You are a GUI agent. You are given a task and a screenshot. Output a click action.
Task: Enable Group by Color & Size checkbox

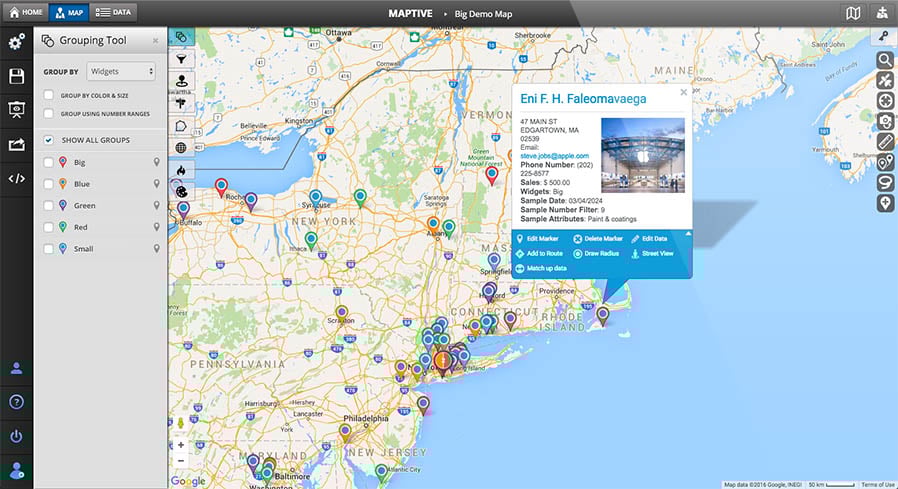click(49, 95)
